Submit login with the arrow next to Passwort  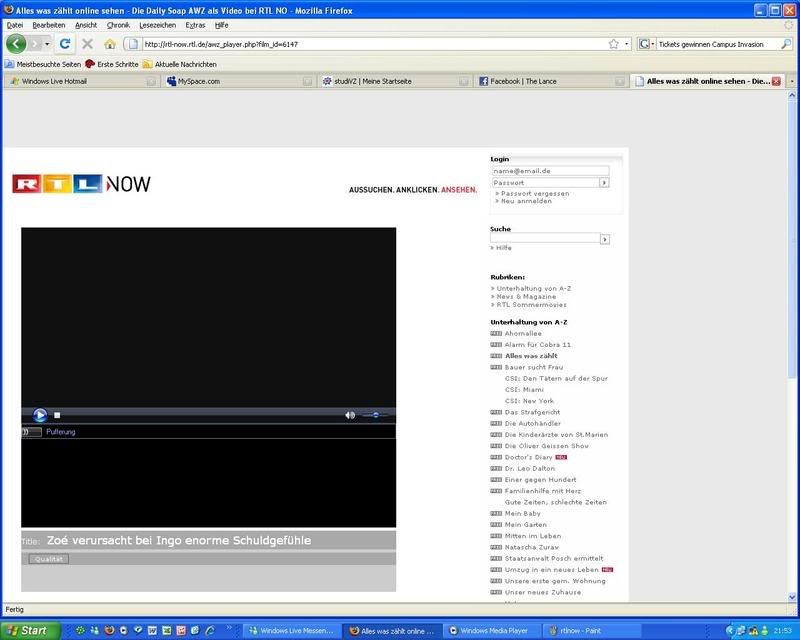click(x=604, y=182)
